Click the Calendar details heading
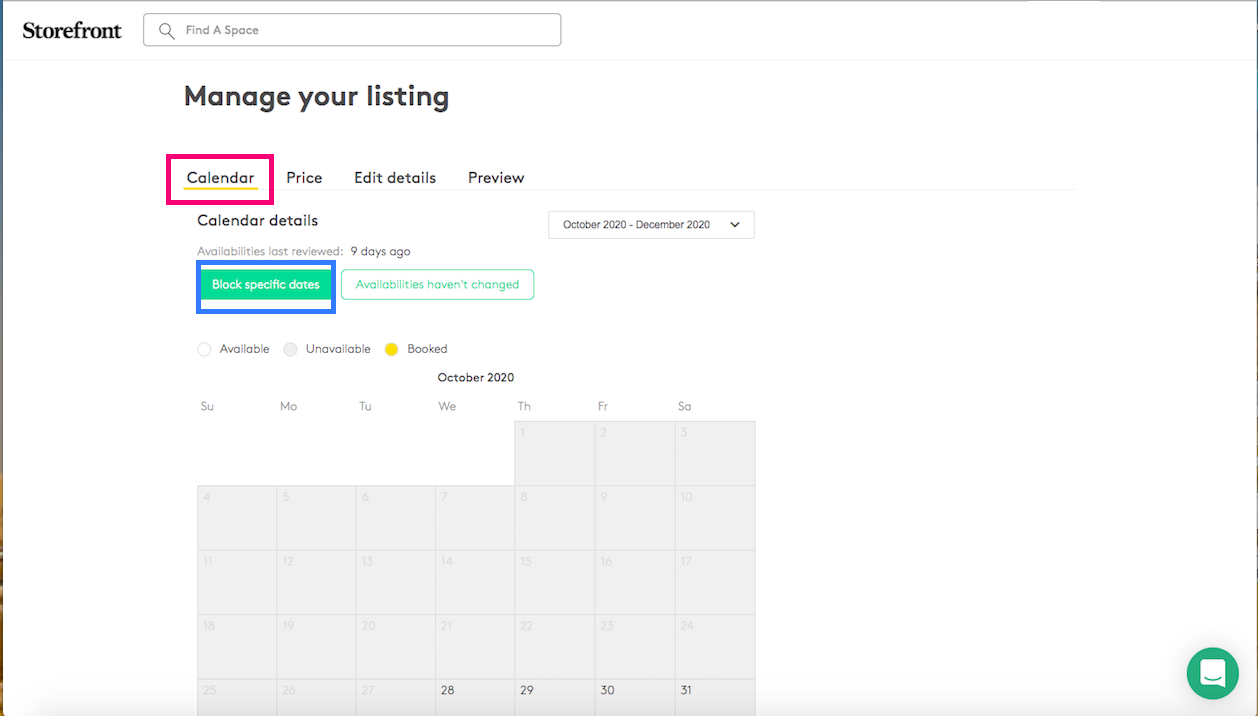The width and height of the screenshot is (1258, 716). click(257, 220)
